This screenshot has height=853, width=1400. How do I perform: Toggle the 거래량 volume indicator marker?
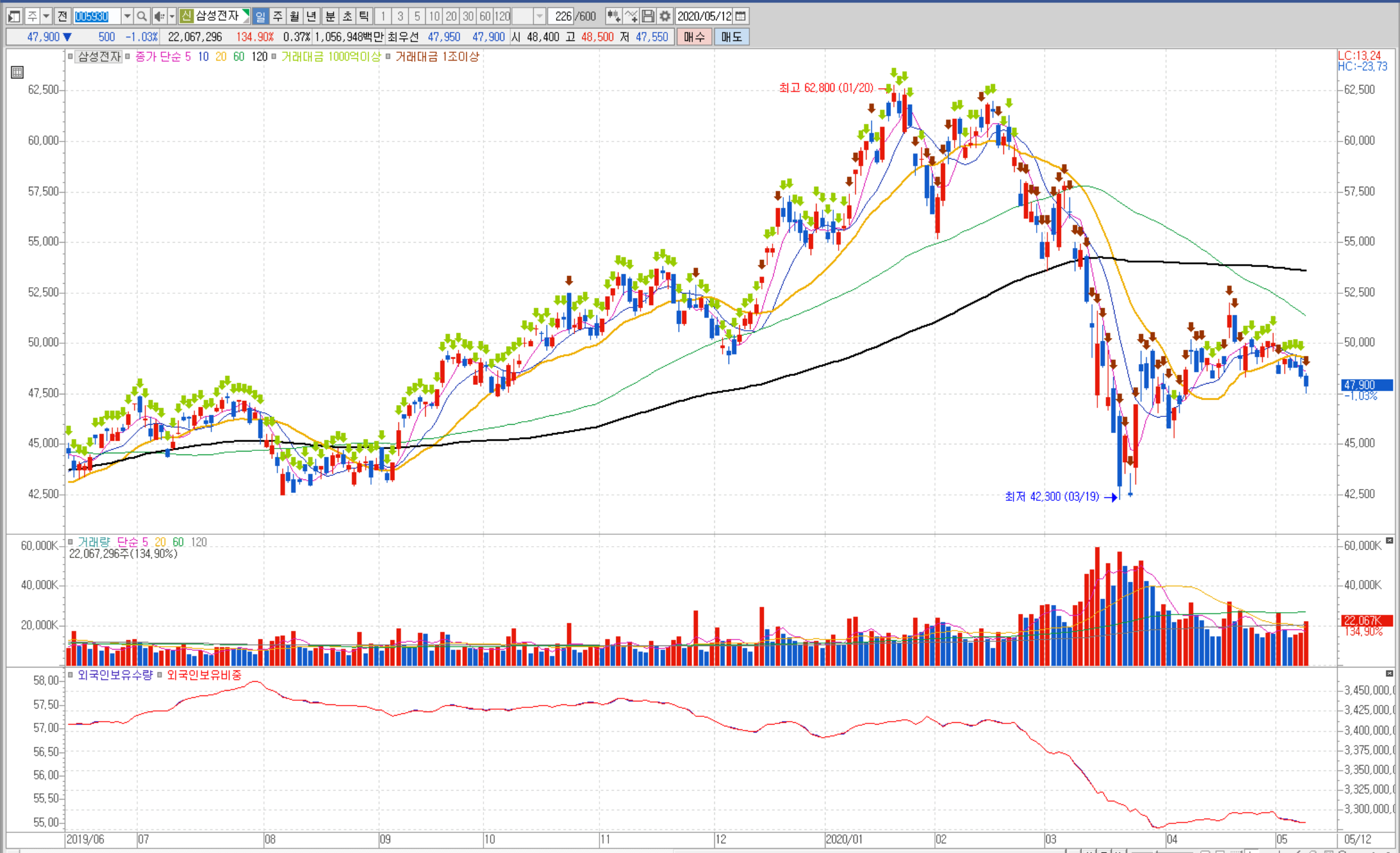tap(71, 542)
